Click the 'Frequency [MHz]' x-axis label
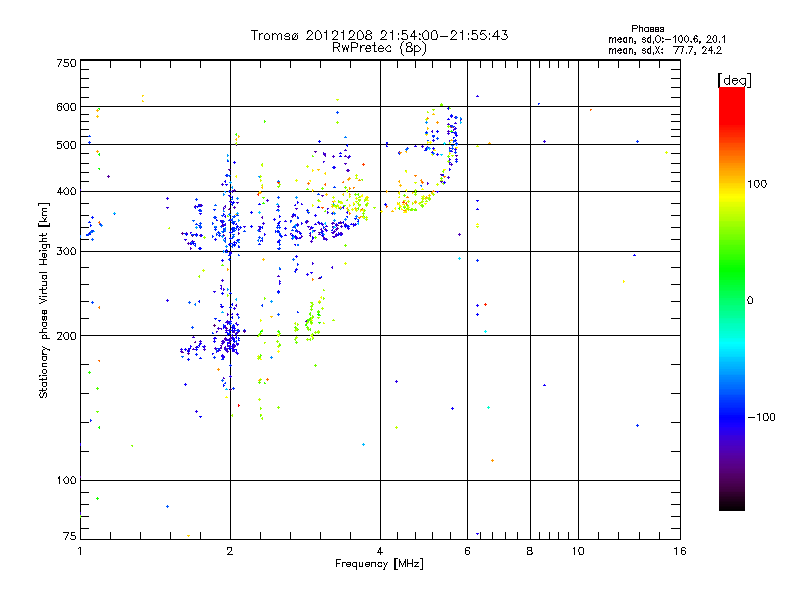800x600 pixels. click(x=379, y=564)
